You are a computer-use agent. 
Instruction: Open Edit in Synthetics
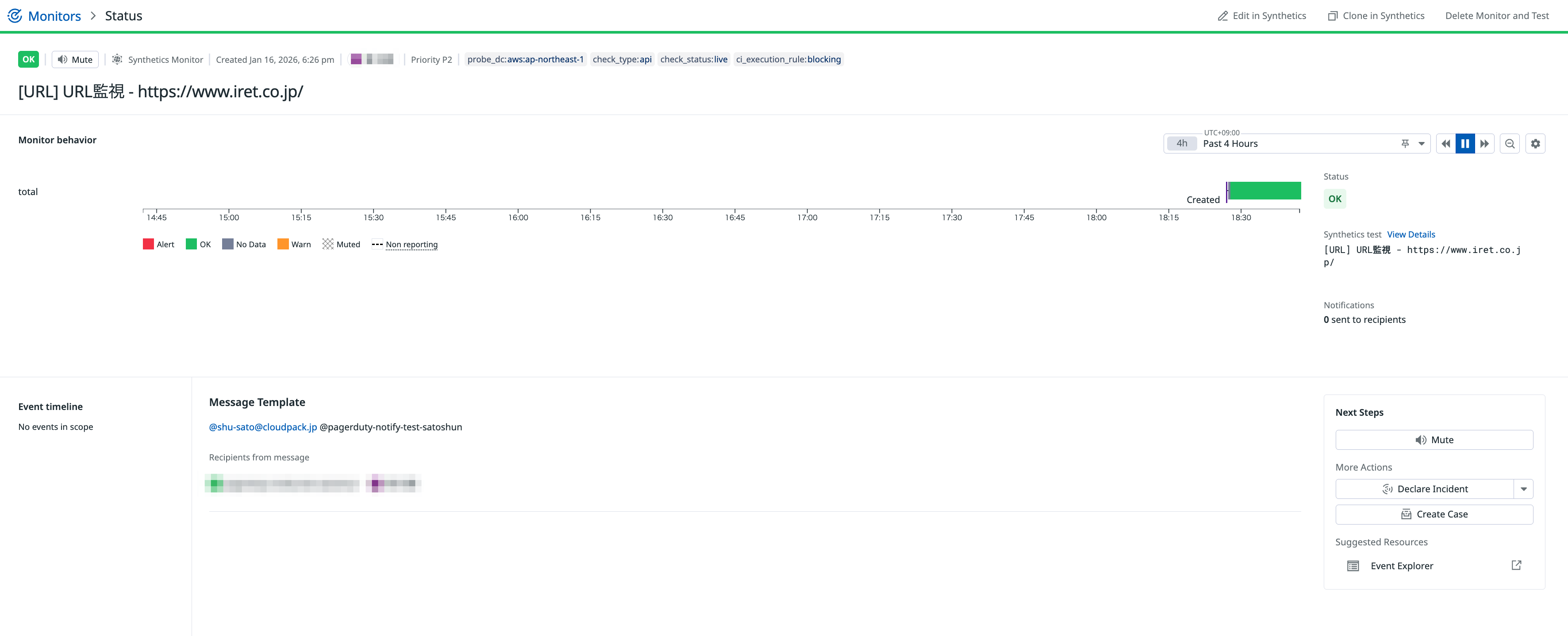(1262, 16)
